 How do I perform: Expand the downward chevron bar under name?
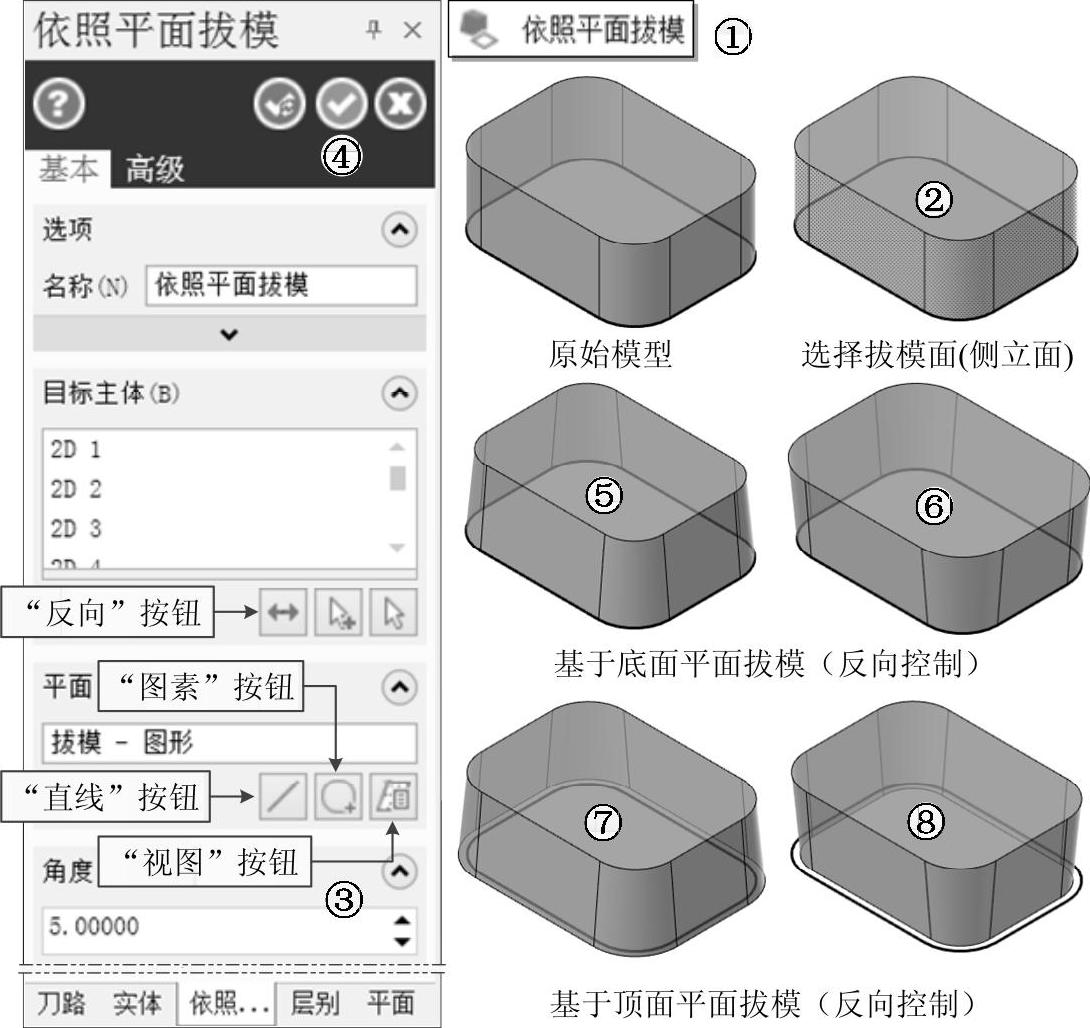229,334
